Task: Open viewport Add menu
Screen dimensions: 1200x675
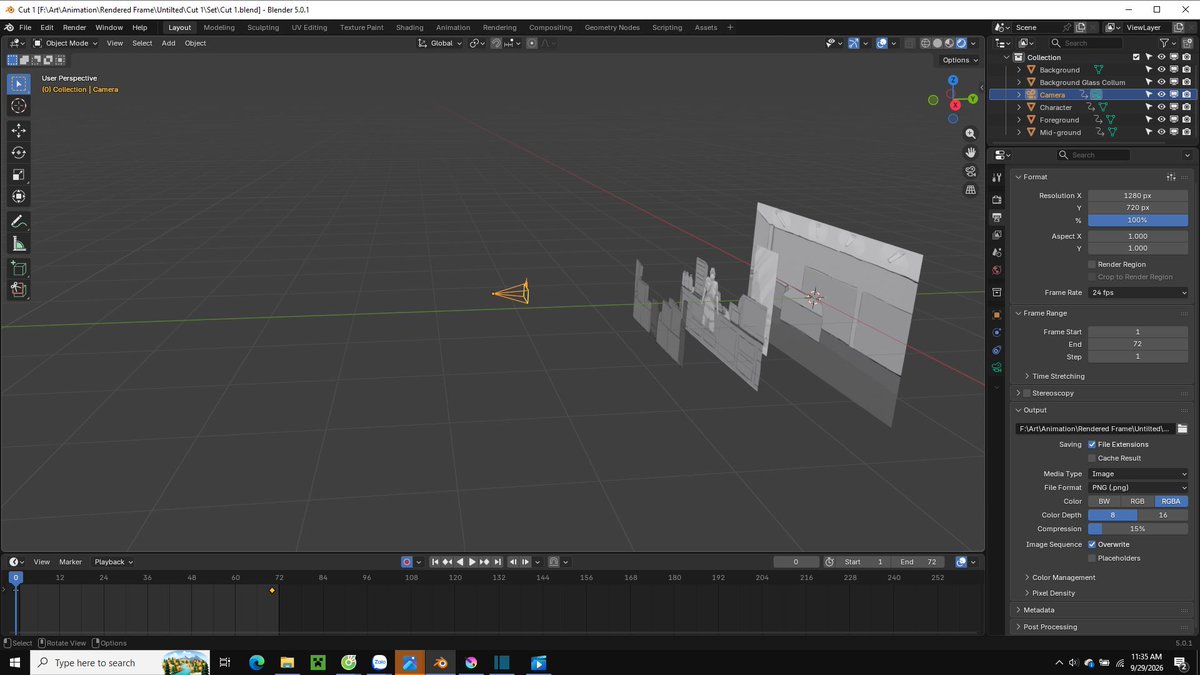Action: point(168,43)
